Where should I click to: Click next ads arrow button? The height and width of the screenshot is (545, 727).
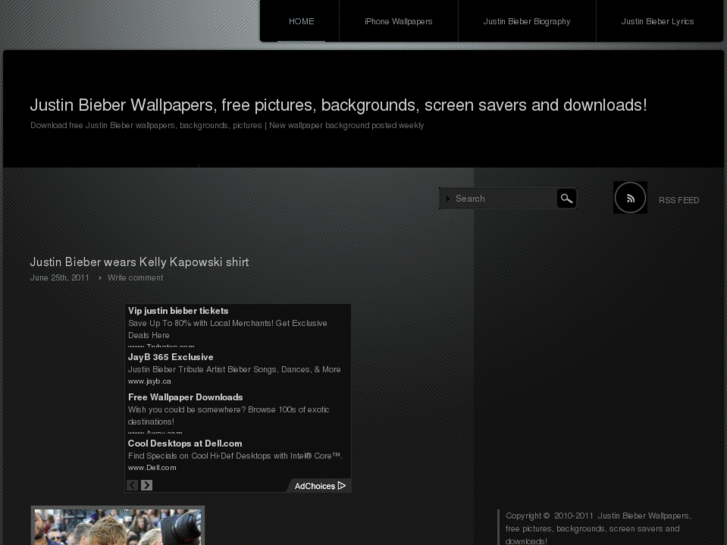pyautogui.click(x=147, y=485)
